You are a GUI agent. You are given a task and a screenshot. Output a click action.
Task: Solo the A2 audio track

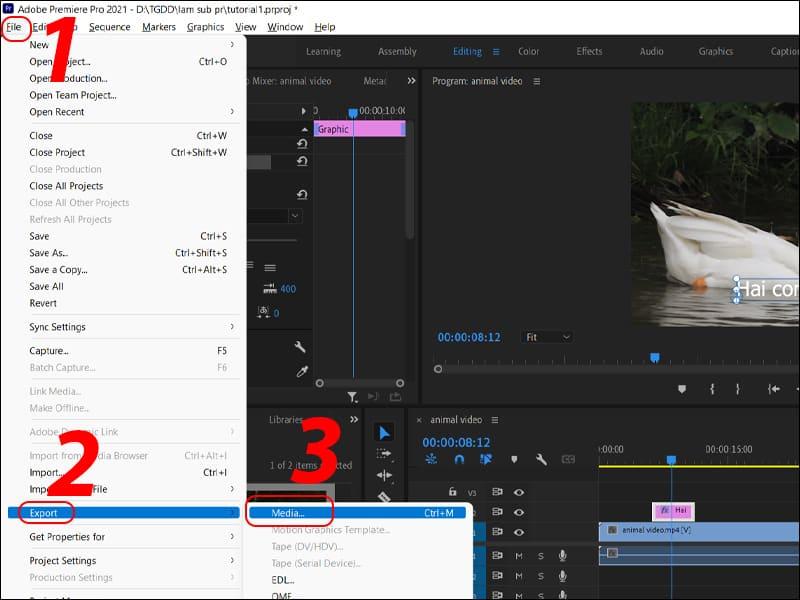click(x=539, y=574)
